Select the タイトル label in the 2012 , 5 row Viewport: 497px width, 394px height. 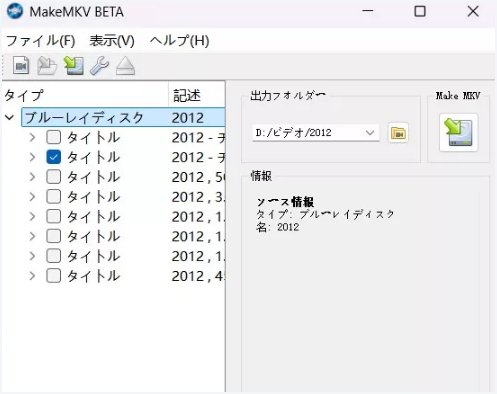click(x=93, y=177)
